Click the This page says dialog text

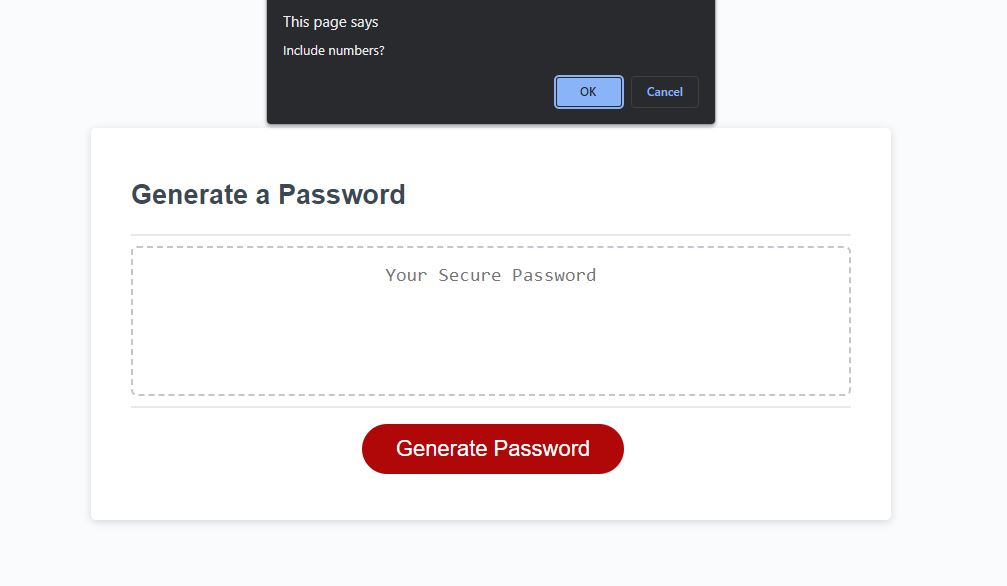[x=330, y=21]
